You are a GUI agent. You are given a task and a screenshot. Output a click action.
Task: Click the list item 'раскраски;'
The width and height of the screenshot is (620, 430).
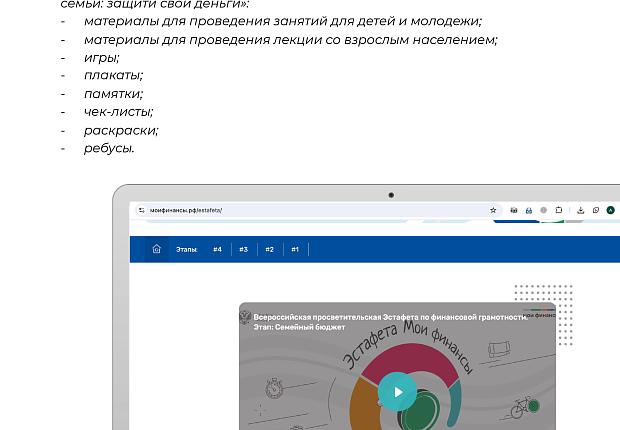[x=121, y=131]
